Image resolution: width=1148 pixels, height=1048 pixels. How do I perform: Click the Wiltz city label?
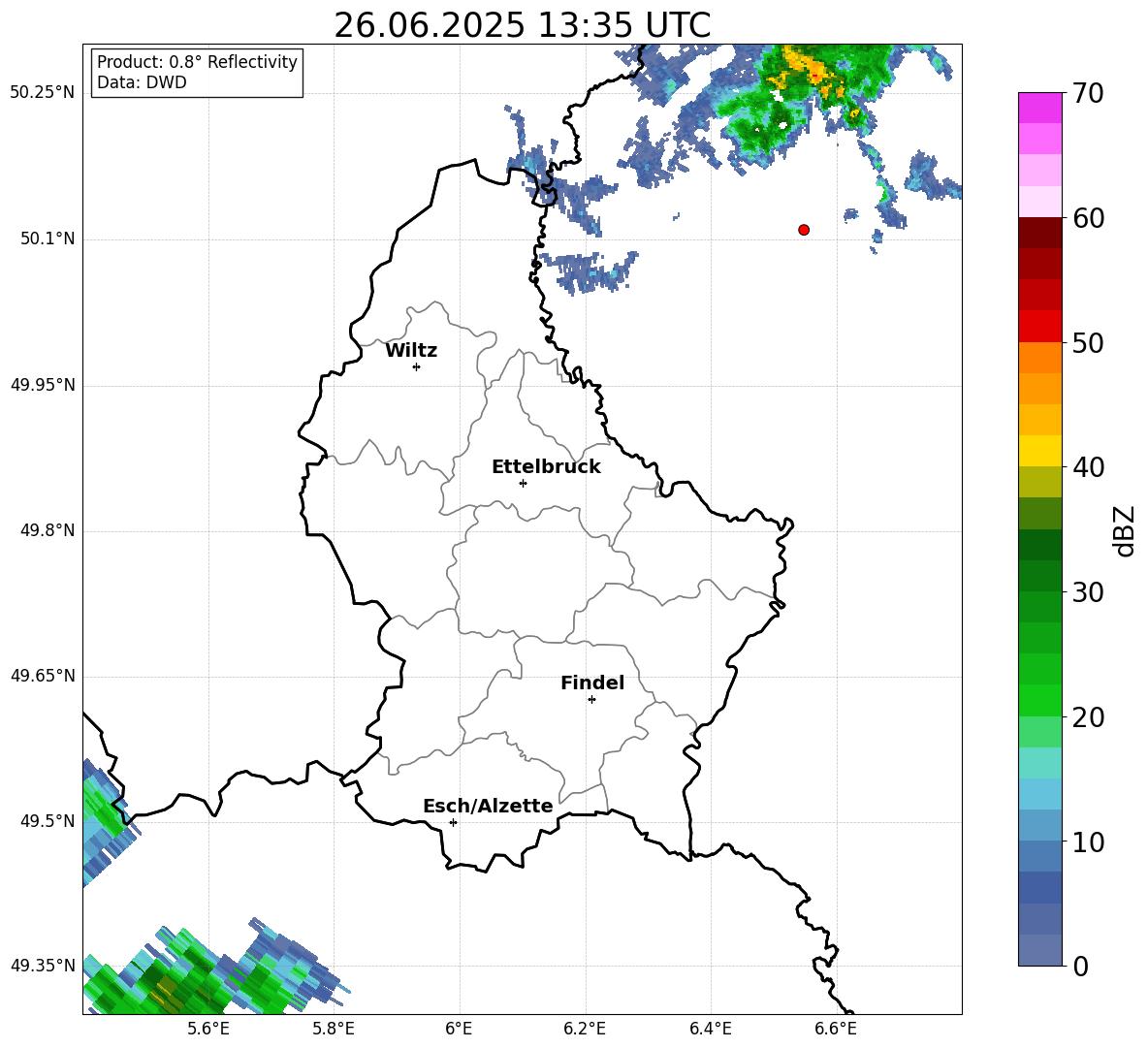click(x=411, y=351)
